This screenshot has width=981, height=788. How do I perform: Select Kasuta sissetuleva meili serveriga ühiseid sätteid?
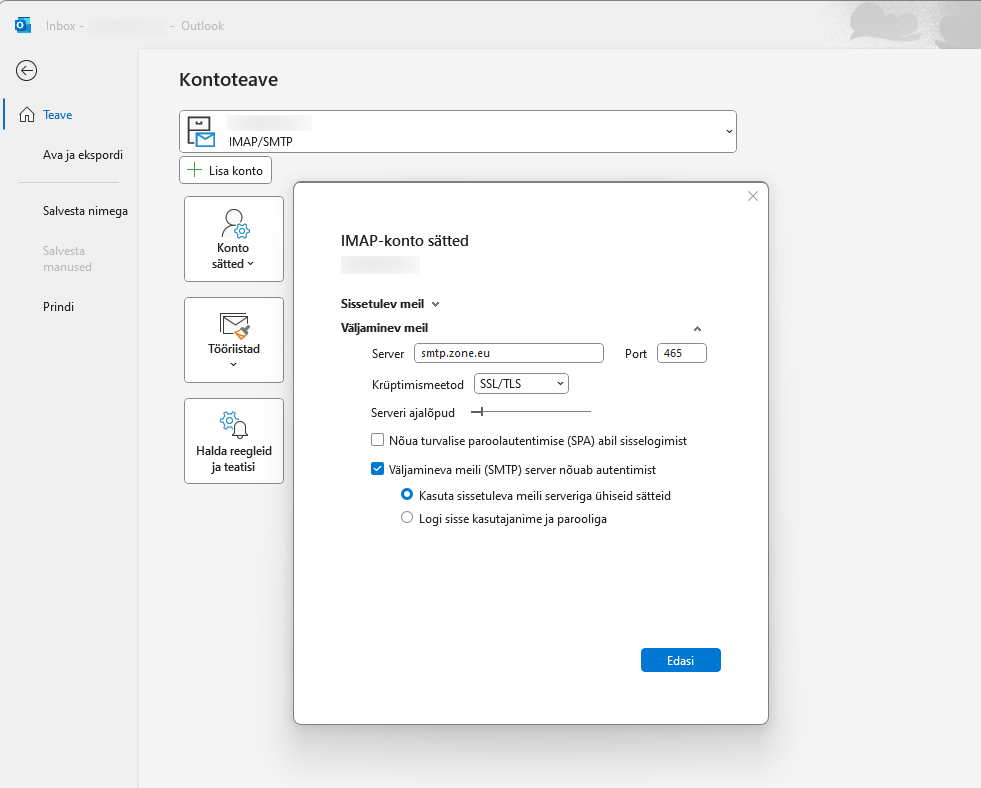pos(407,495)
